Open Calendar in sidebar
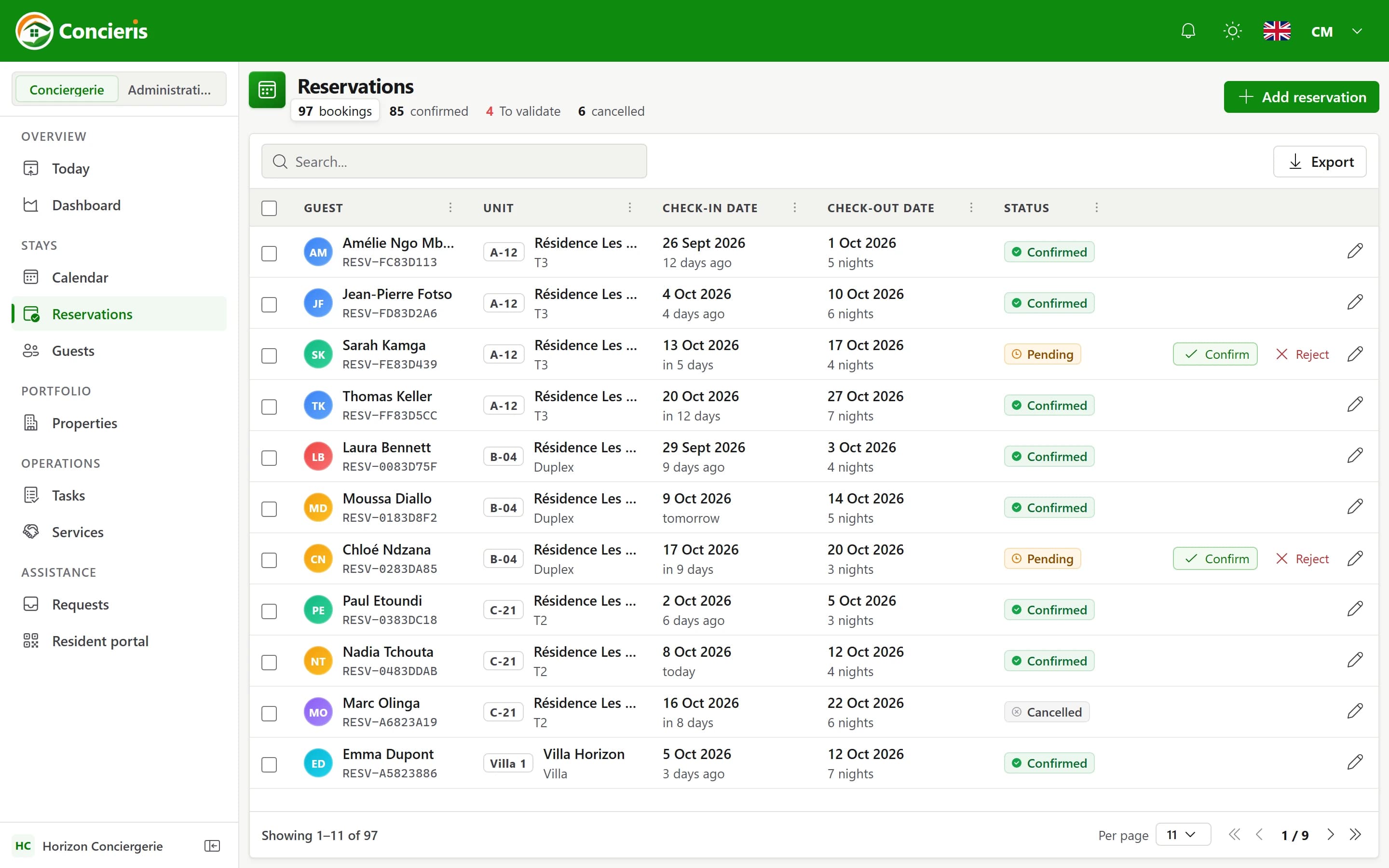Screen dimensions: 1389x868 (x=120, y=277)
